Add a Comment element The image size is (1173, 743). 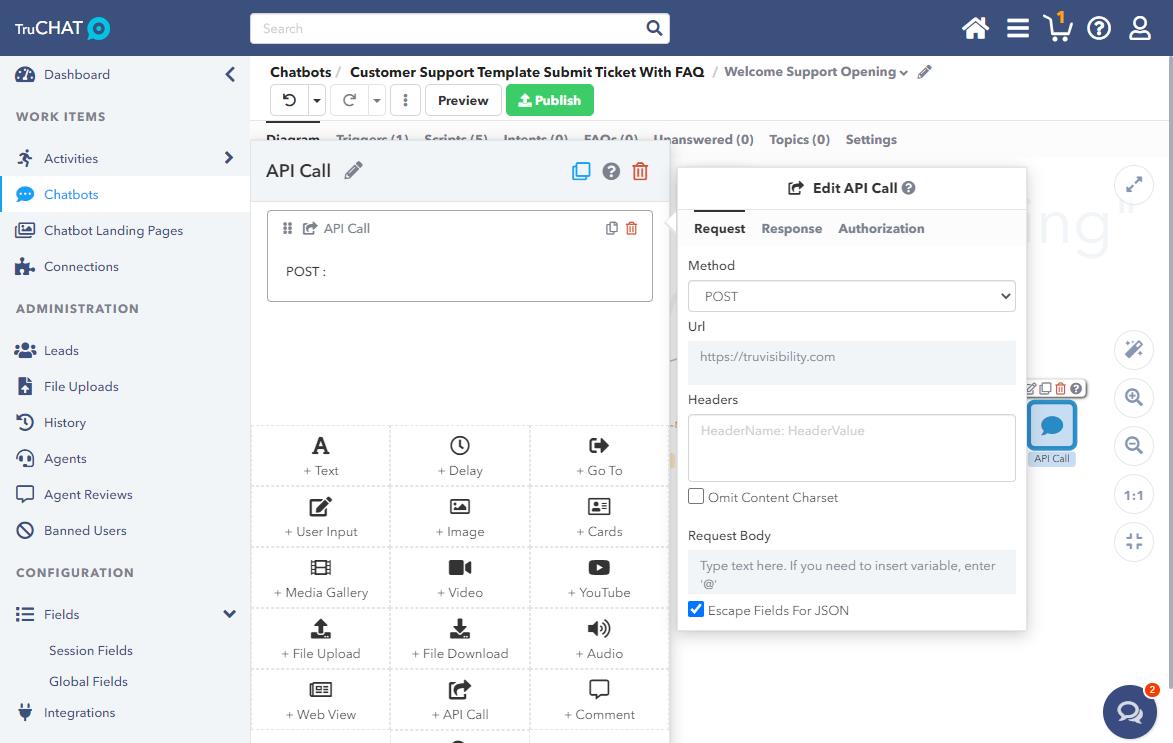[x=598, y=700]
